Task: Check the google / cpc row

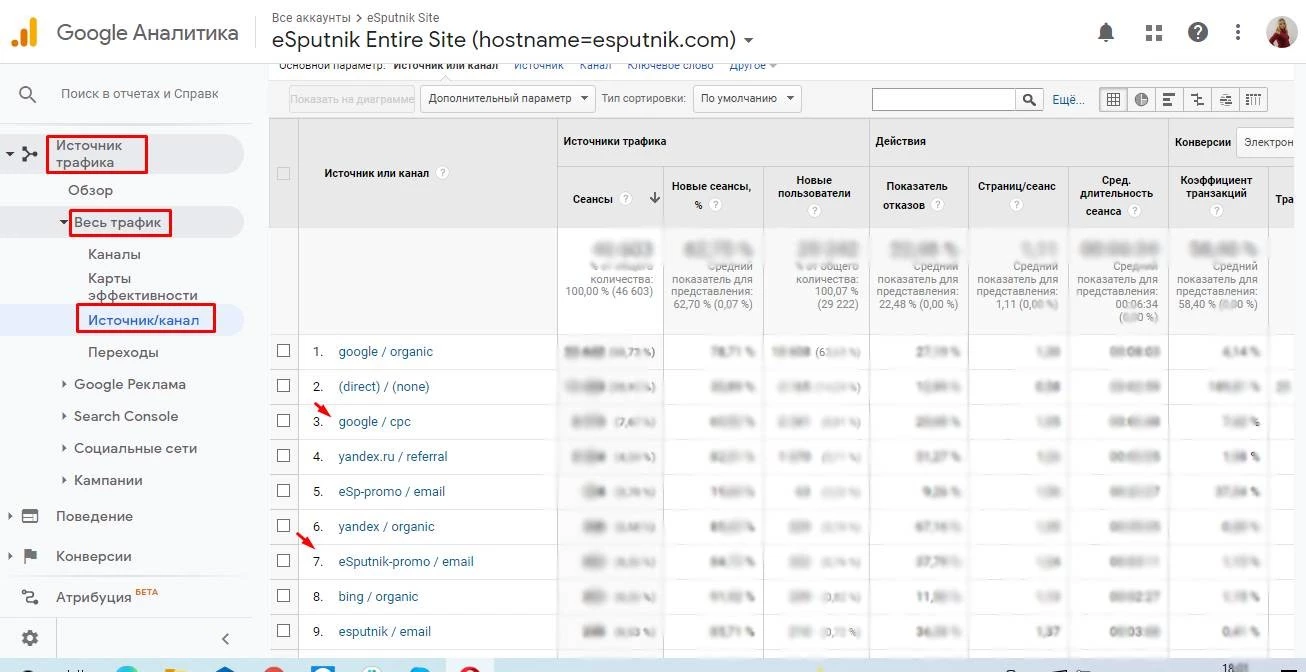Action: click(283, 421)
